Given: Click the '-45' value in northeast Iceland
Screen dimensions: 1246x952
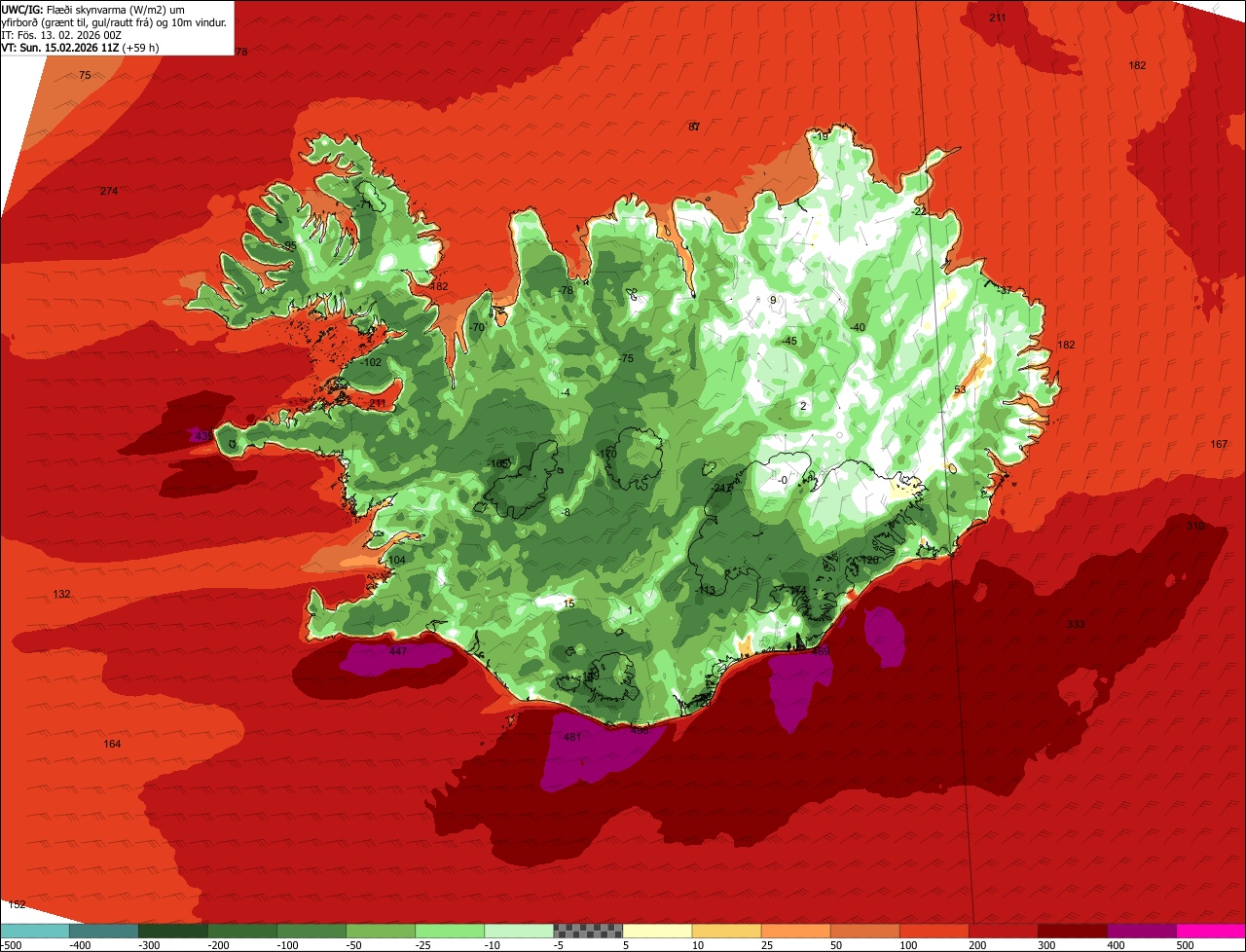Looking at the screenshot, I should coord(789,341).
